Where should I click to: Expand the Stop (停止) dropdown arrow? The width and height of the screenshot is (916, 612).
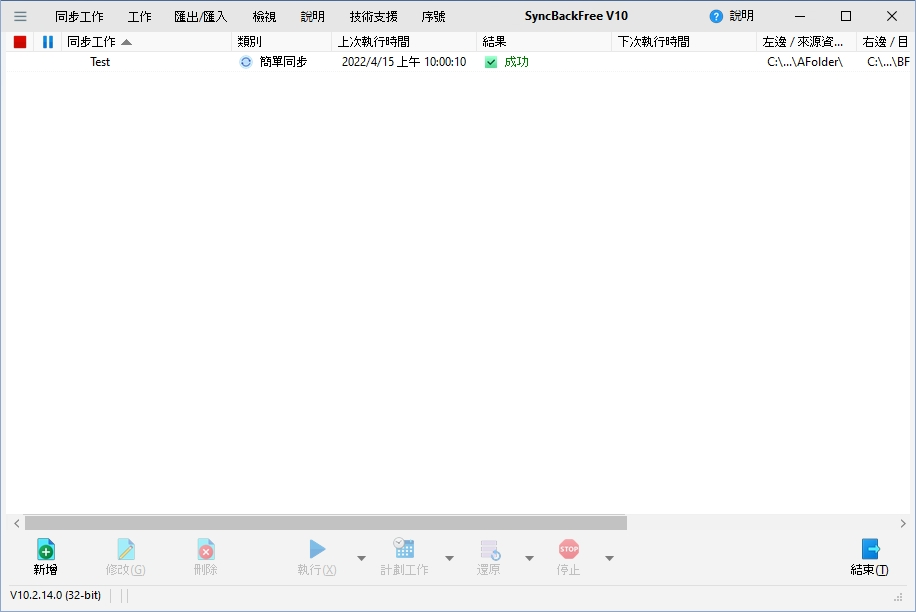point(609,558)
